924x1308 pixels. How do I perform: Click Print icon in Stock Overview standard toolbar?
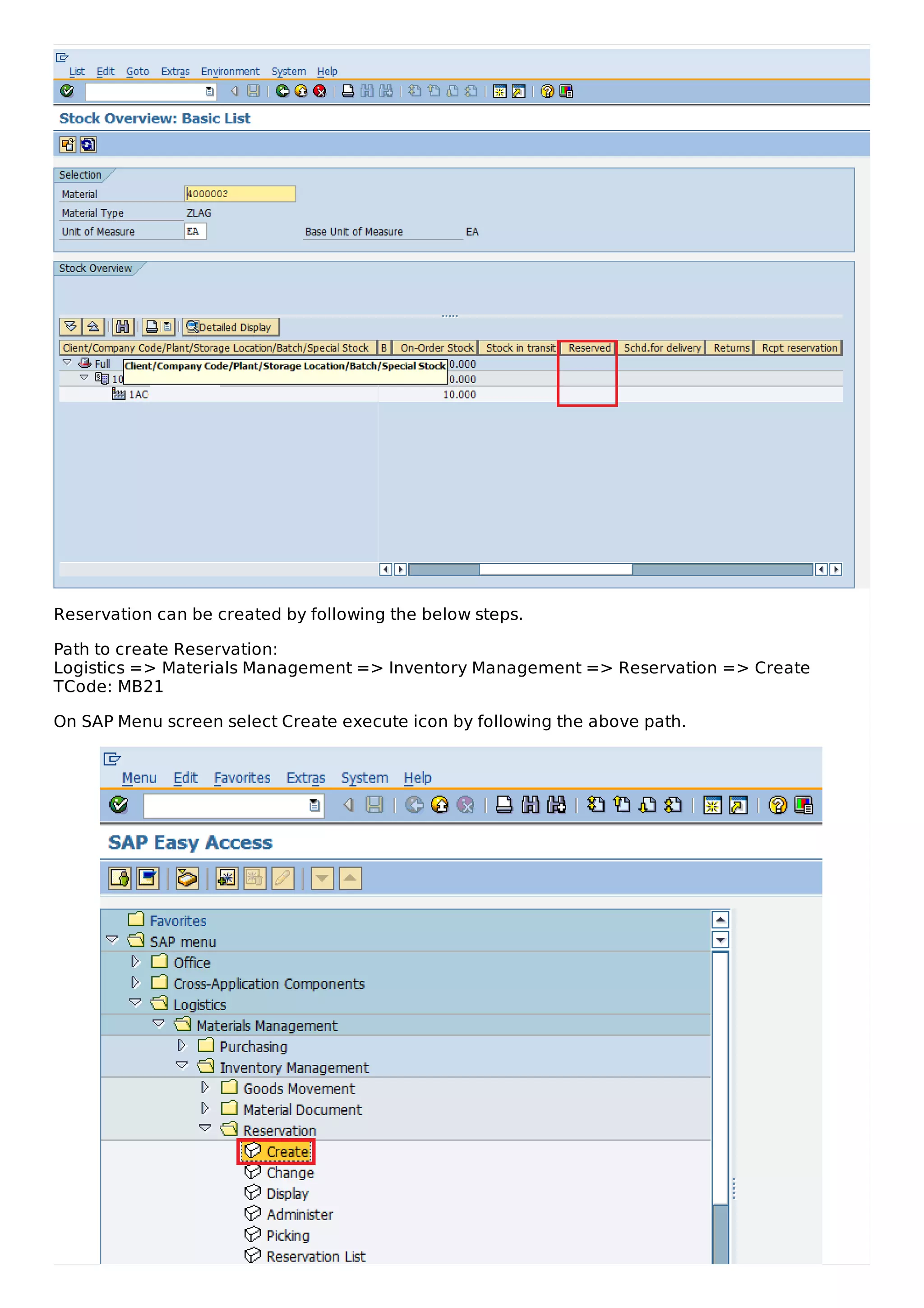348,91
